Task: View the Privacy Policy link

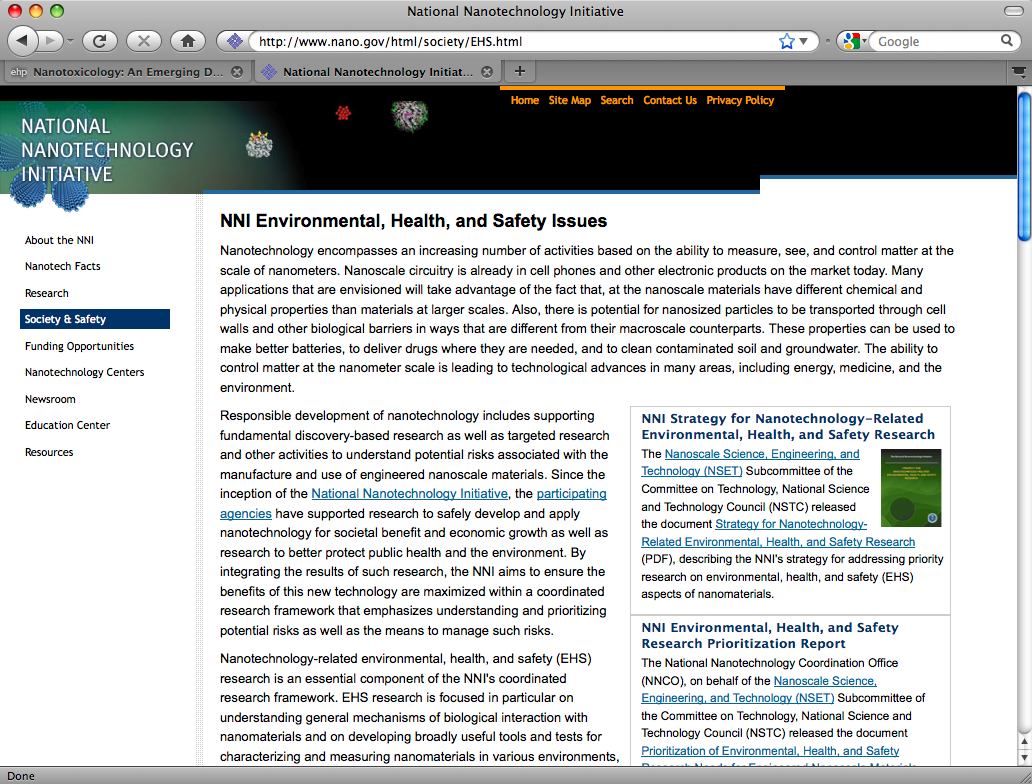Action: point(740,100)
